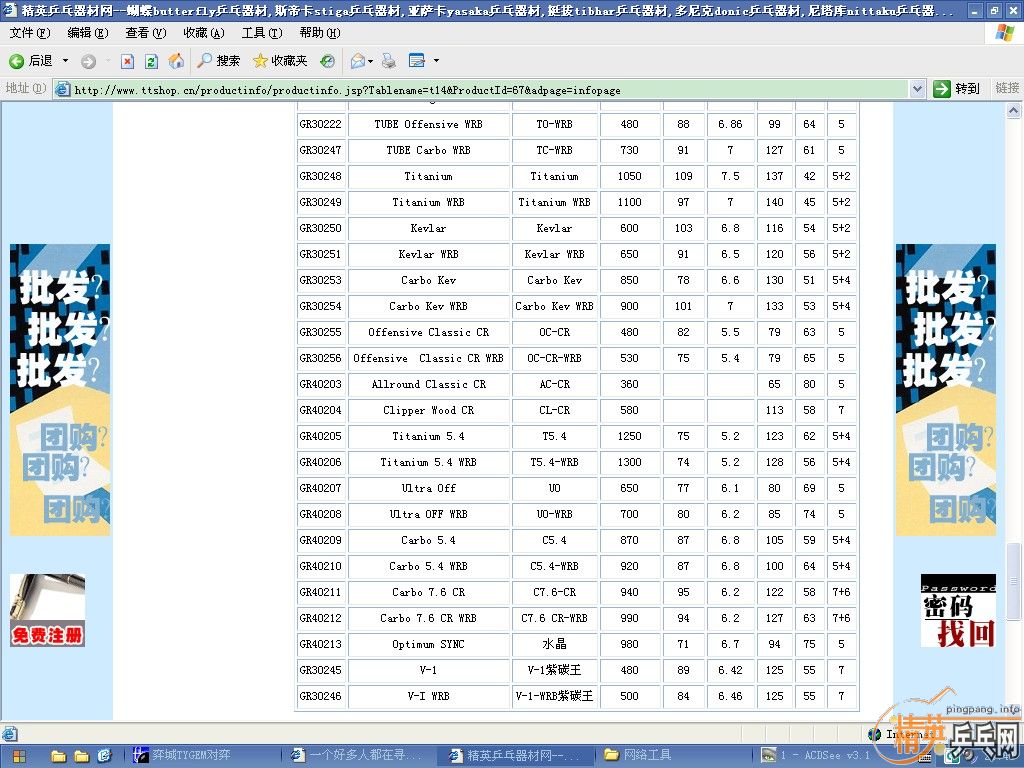1024x768 pixels.
Task: Click the mail envelope toolbar icon
Action: 358,61
